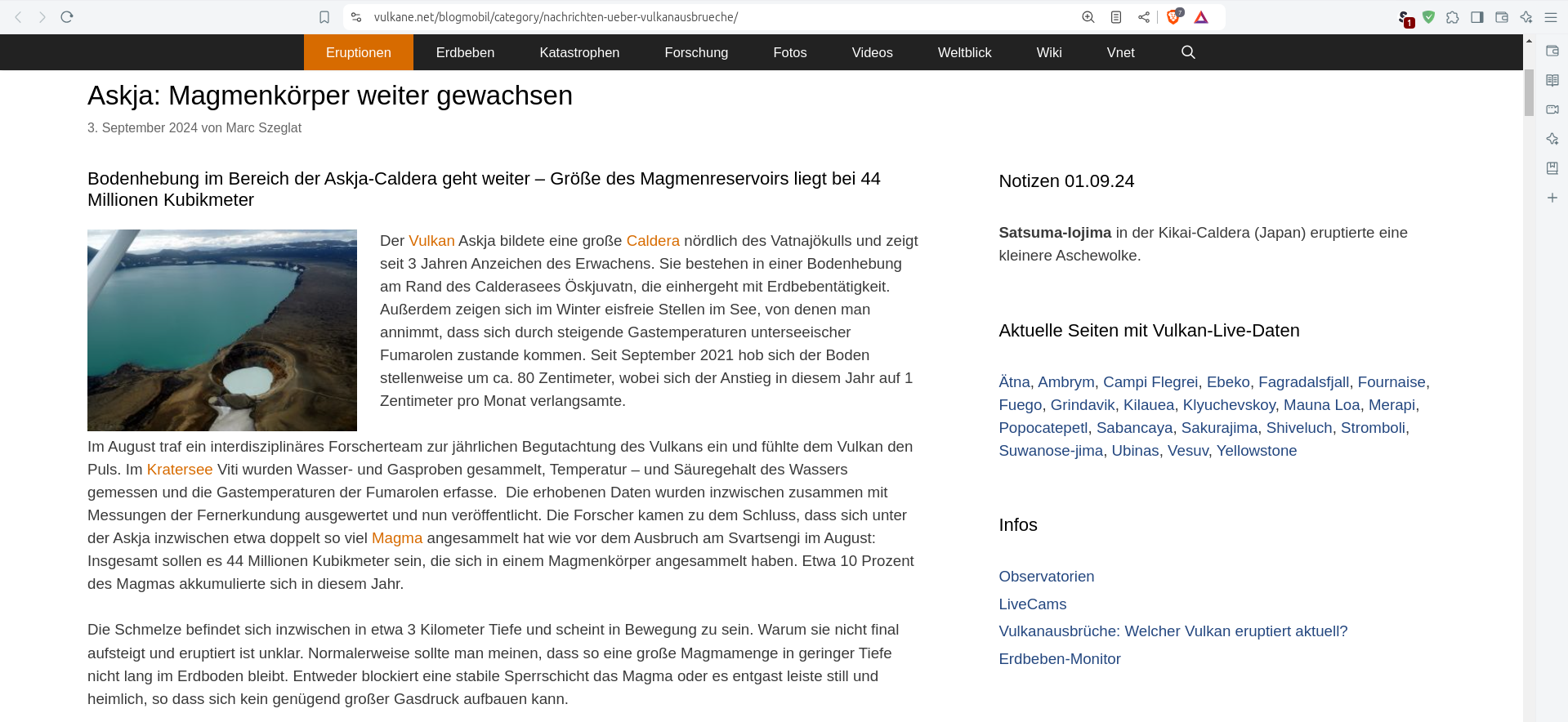This screenshot has width=1568, height=722.
Task: Open Brave Wallet from the top toolbar
Action: click(x=1502, y=17)
